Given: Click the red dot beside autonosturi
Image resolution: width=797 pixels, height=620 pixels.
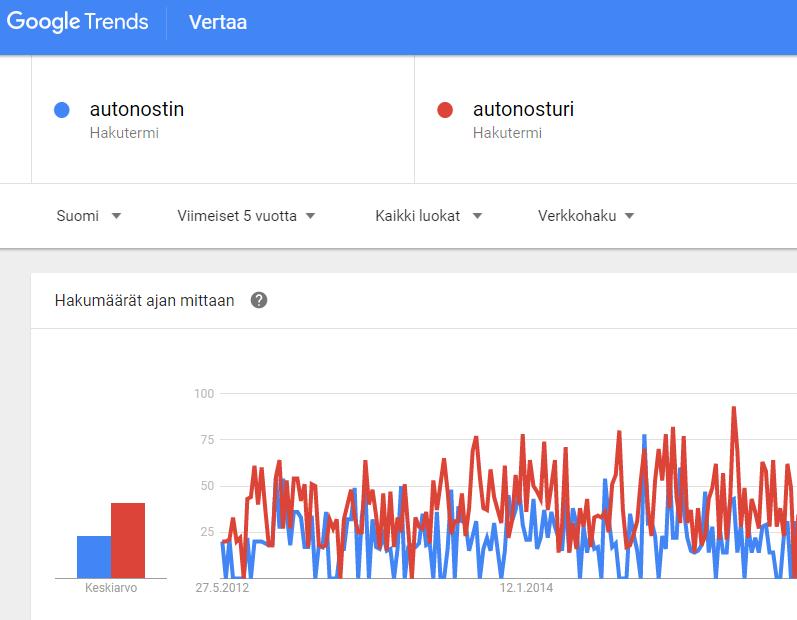Looking at the screenshot, I should [x=445, y=110].
